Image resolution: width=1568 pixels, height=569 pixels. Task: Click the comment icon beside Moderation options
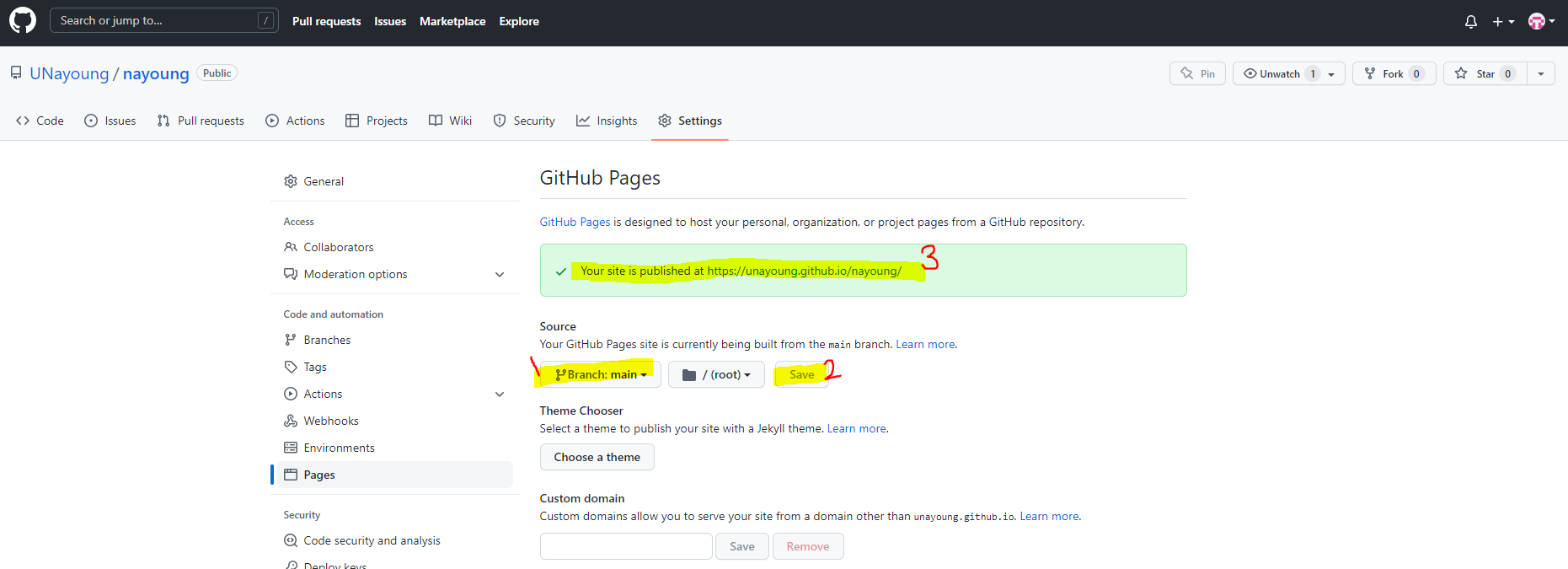click(291, 274)
